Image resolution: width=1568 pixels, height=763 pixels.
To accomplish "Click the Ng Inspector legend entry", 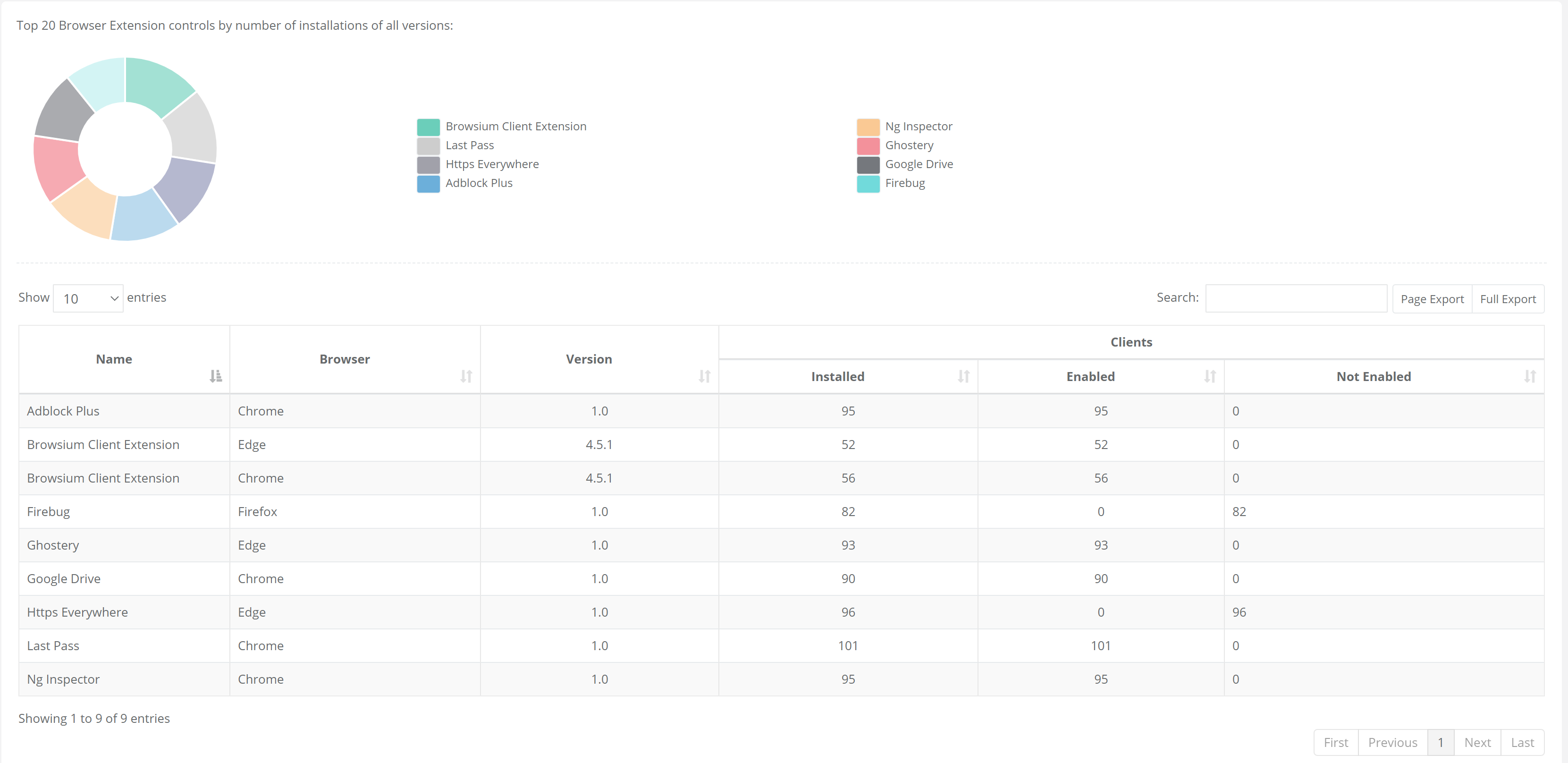I will pos(918,127).
